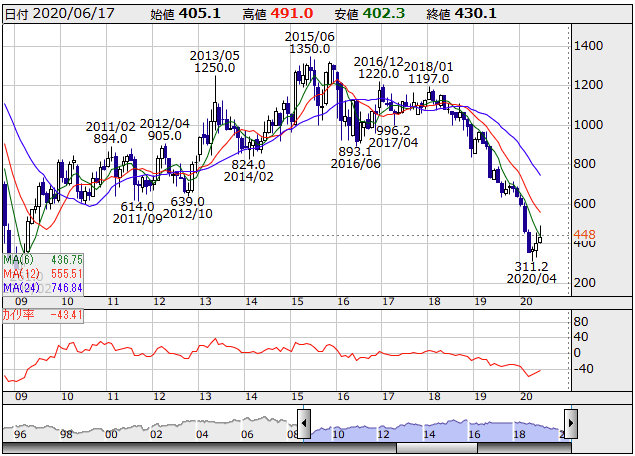Click year 02 in the overview timeline

[156, 435]
